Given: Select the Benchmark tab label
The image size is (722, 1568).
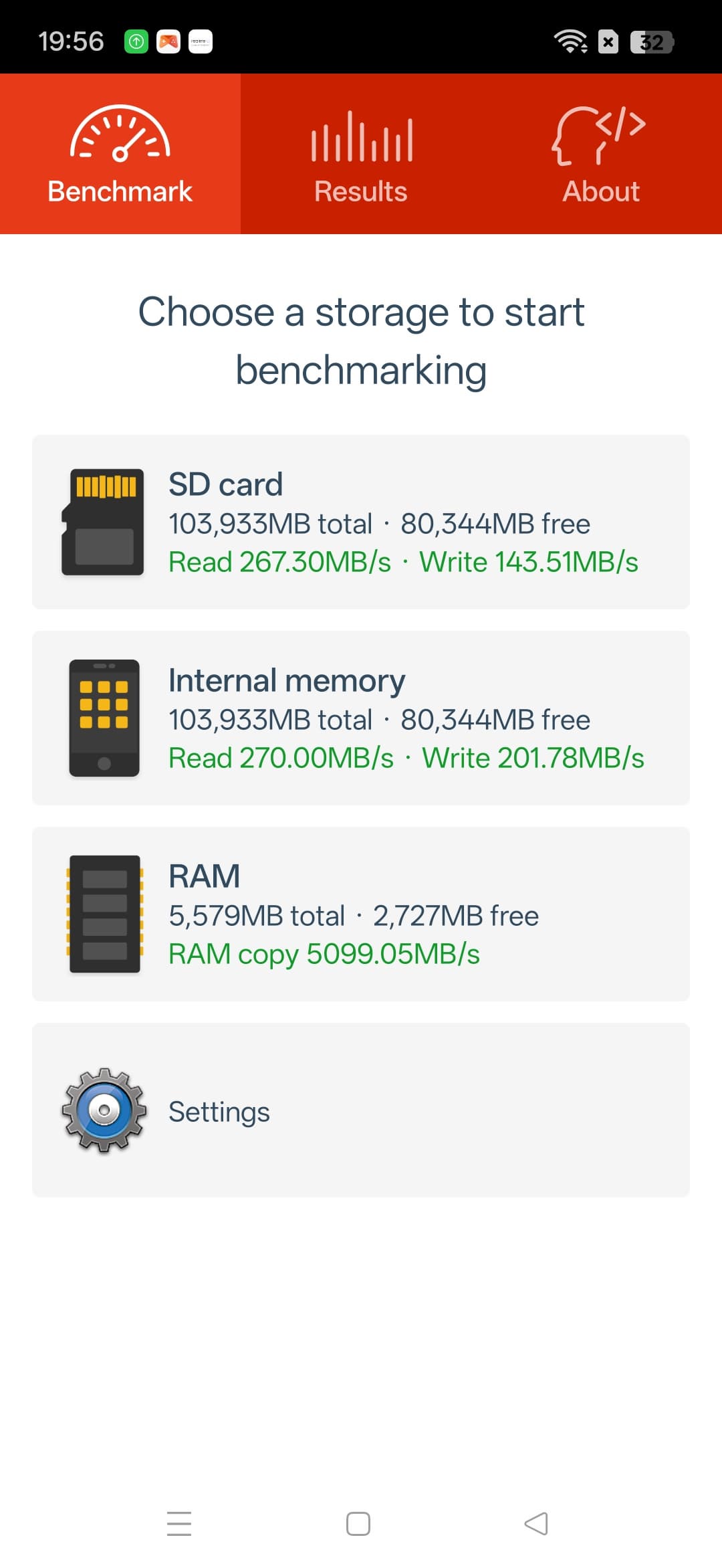Looking at the screenshot, I should [x=120, y=192].
